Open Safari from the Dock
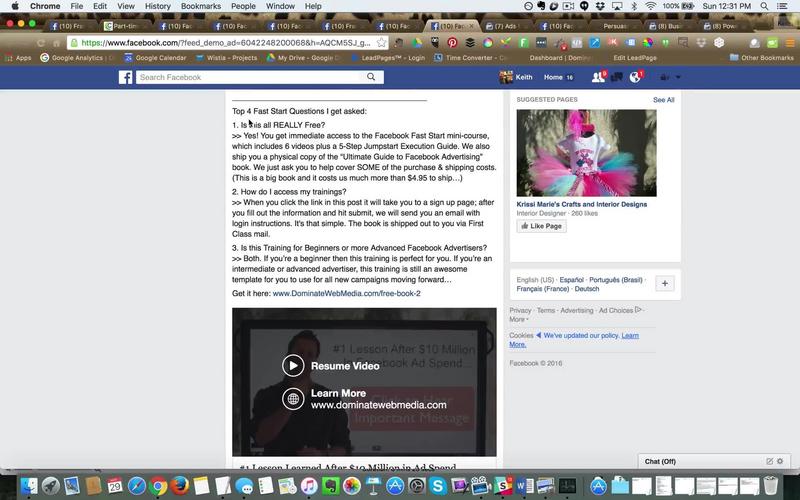This screenshot has height=500, width=800. pyautogui.click(x=137, y=486)
